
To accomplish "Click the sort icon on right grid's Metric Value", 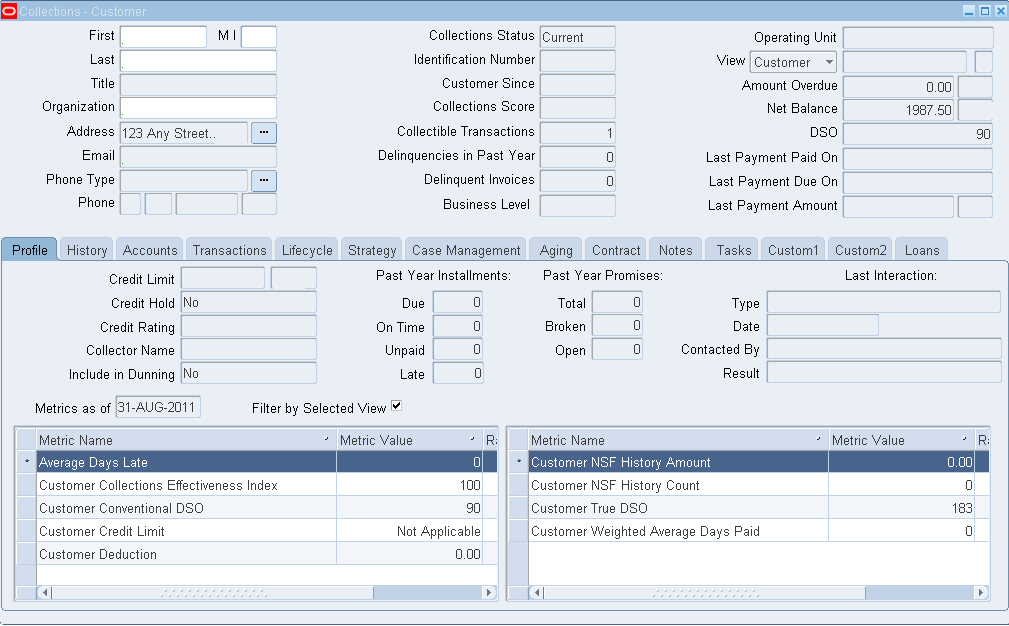I will coord(967,439).
